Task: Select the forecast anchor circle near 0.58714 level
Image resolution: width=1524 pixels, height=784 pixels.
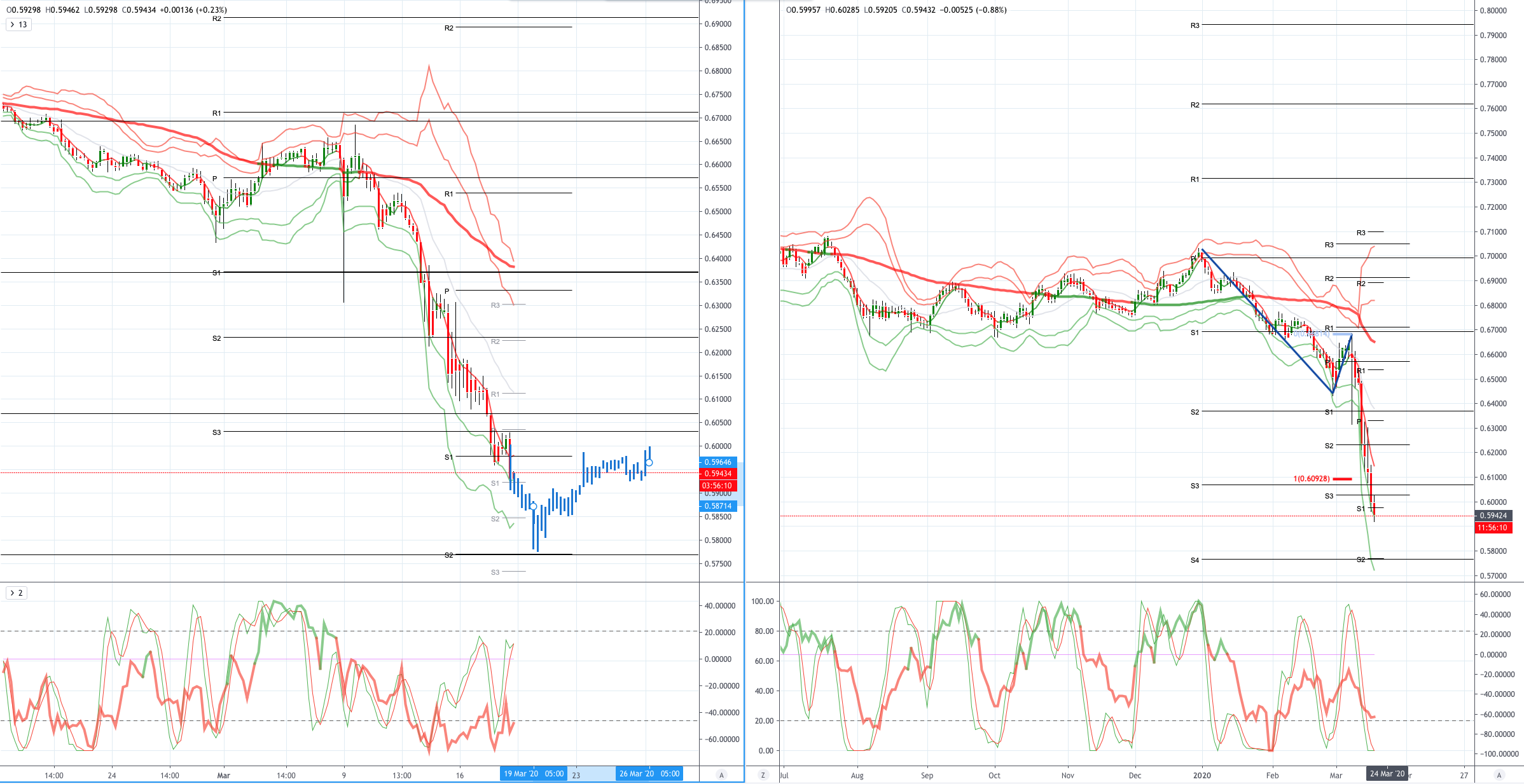Action: tap(534, 507)
